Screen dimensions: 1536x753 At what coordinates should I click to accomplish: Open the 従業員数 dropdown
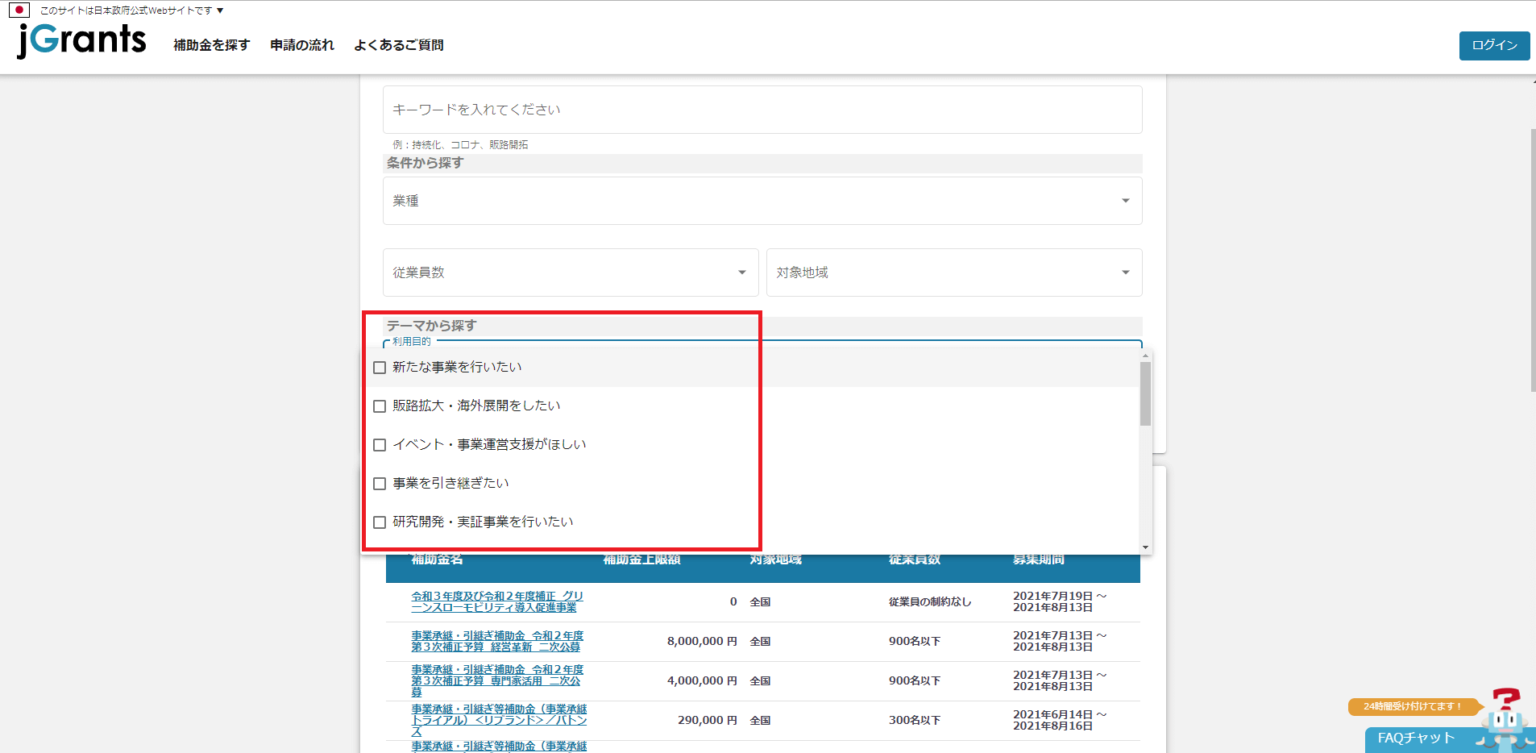click(569, 272)
